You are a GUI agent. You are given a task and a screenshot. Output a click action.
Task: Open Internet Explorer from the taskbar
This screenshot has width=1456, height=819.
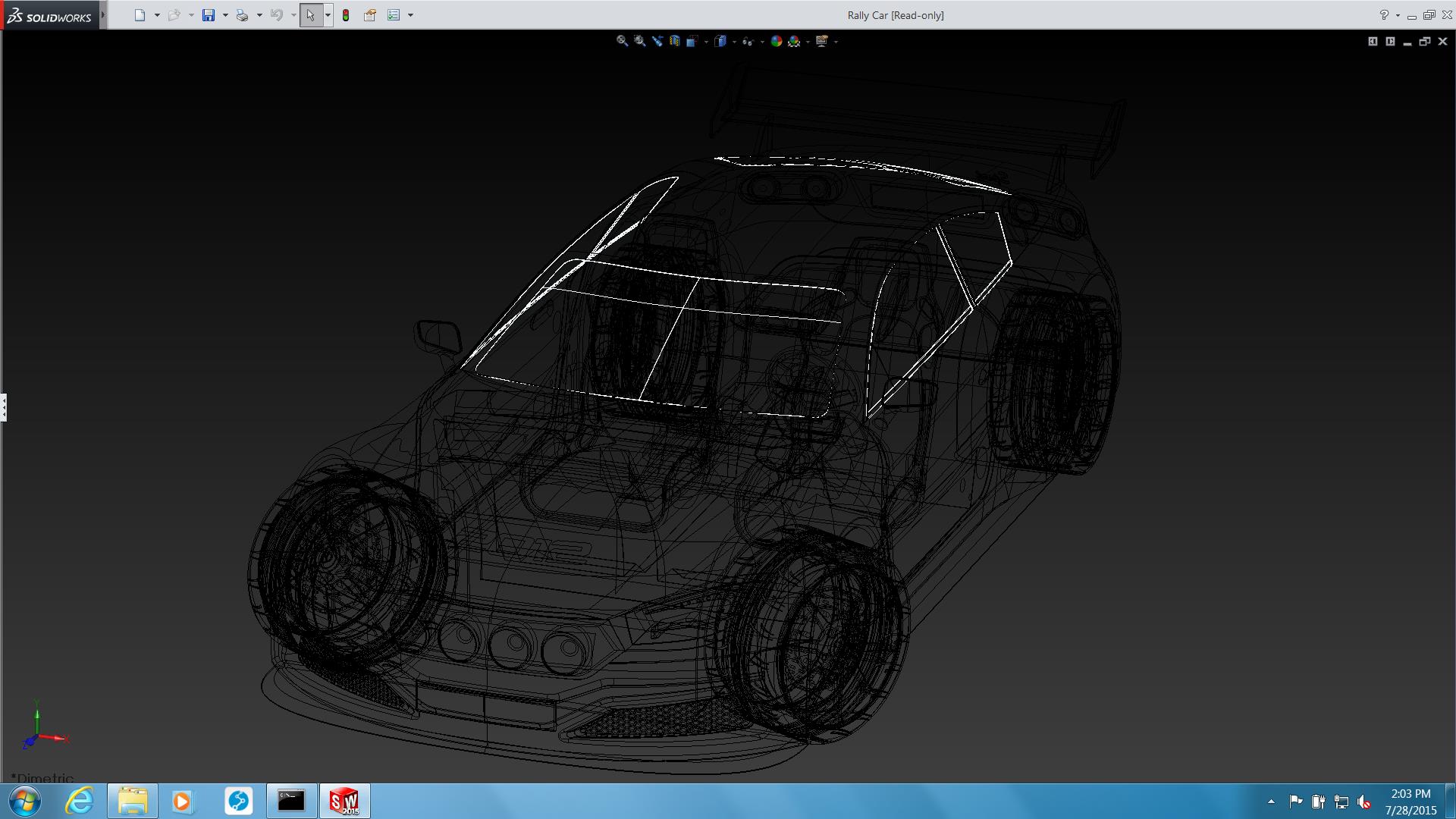tap(80, 801)
